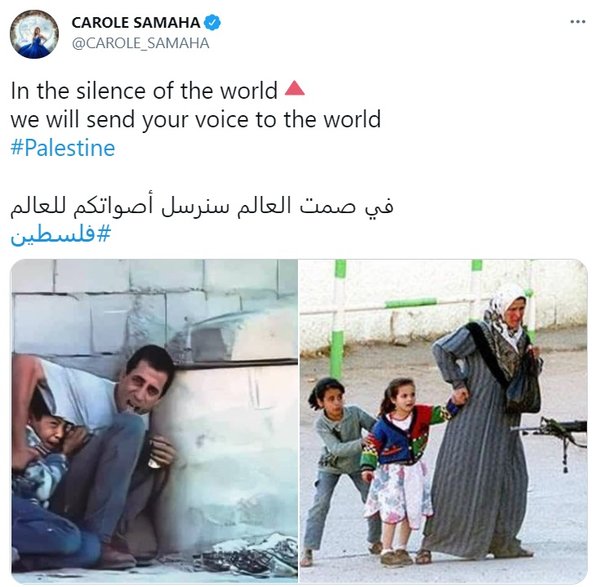Open the tweet's more options menu
The width and height of the screenshot is (600, 587).
578,22
